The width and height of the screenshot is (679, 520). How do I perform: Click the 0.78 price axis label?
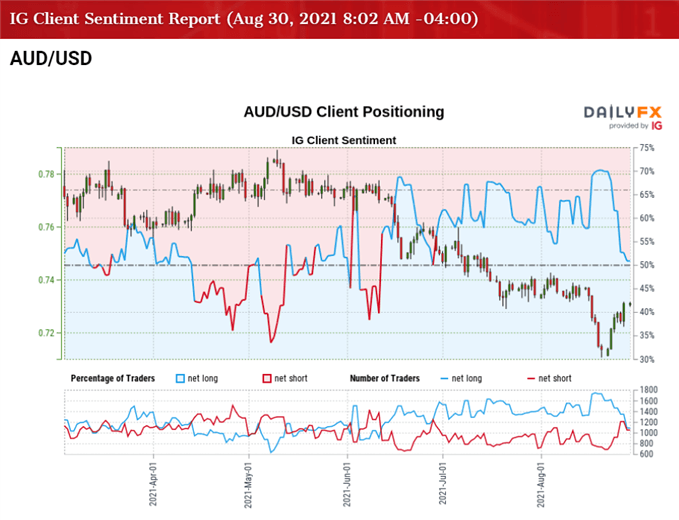(46, 174)
